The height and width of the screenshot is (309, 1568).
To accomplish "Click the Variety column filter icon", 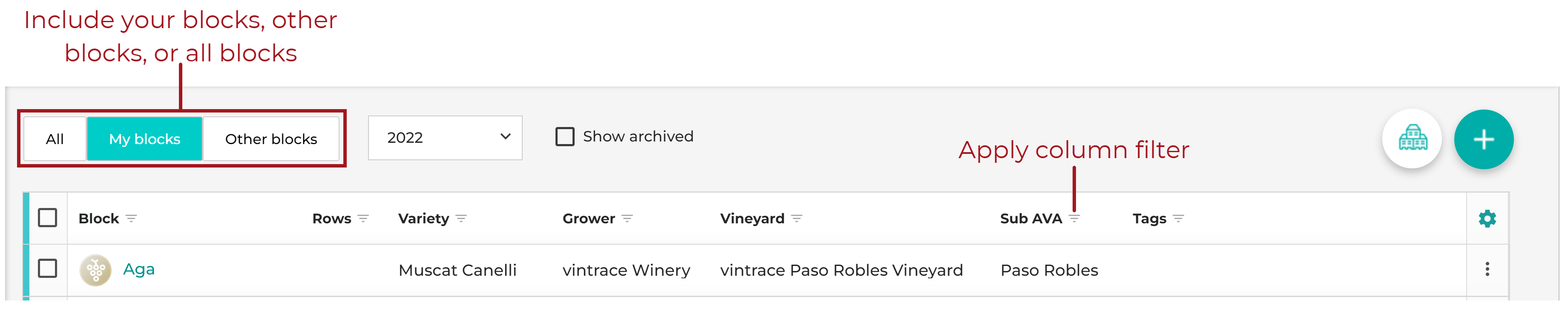I will pos(461,218).
